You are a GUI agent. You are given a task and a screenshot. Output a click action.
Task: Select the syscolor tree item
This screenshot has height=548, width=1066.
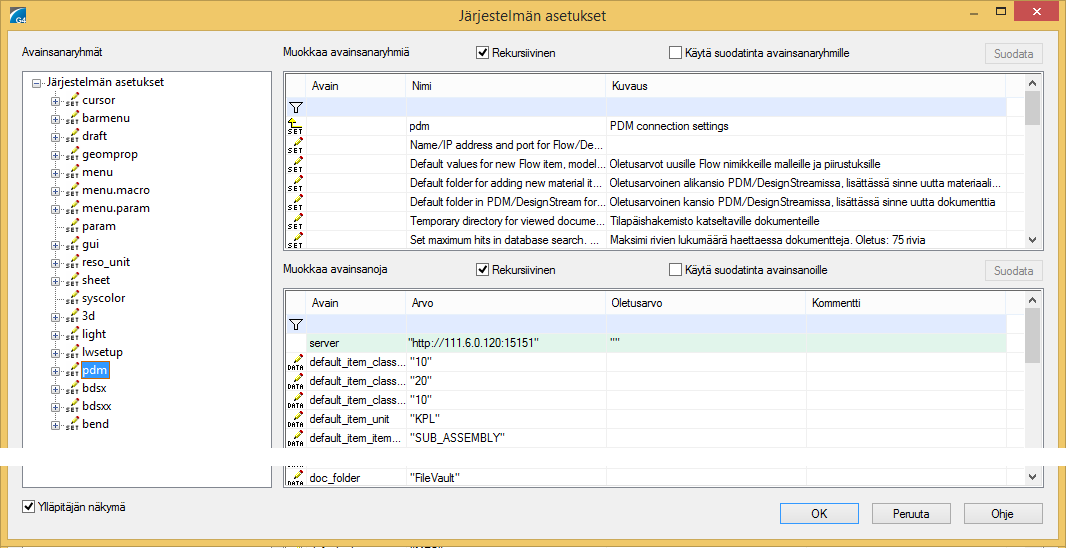coord(103,299)
